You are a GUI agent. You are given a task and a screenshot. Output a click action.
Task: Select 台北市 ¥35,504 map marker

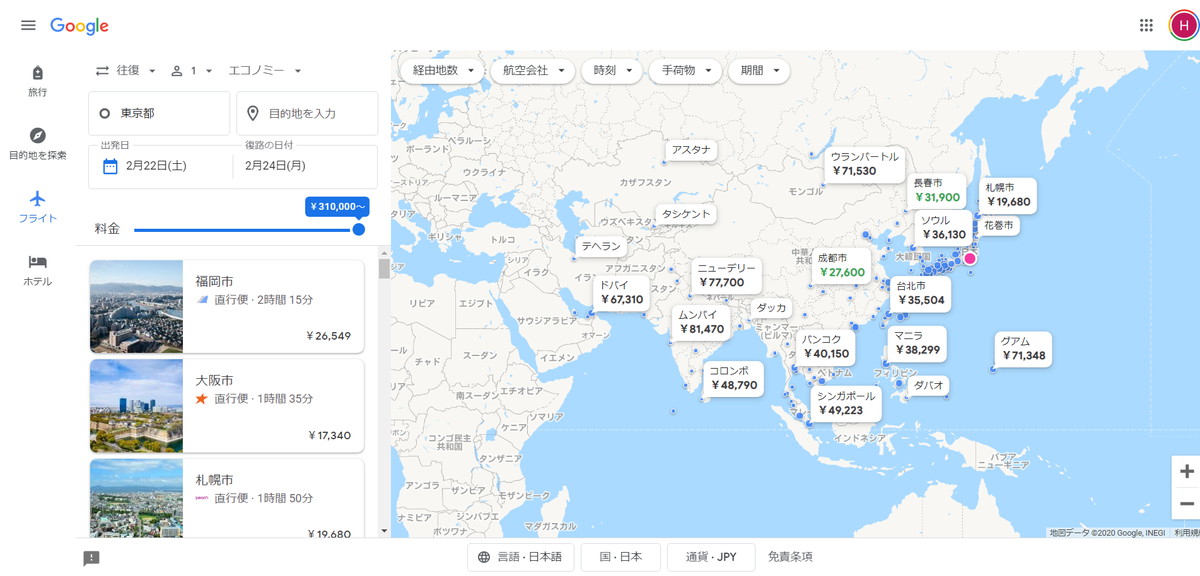click(x=920, y=292)
